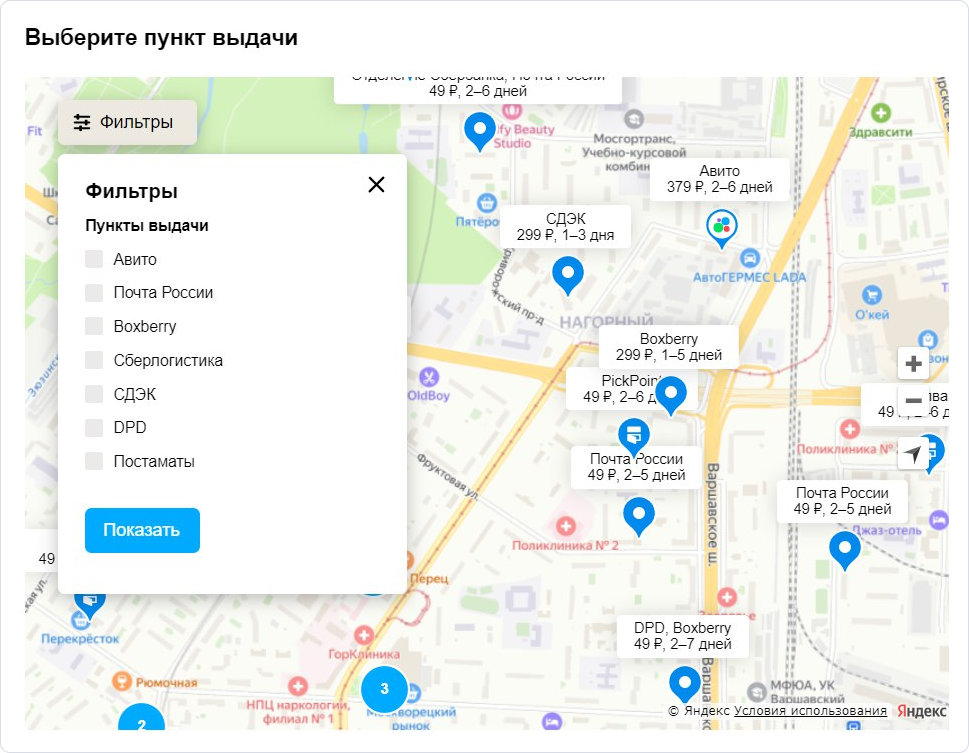Enable the Авито checkbox
This screenshot has height=753, width=969.
pyautogui.click(x=94, y=259)
